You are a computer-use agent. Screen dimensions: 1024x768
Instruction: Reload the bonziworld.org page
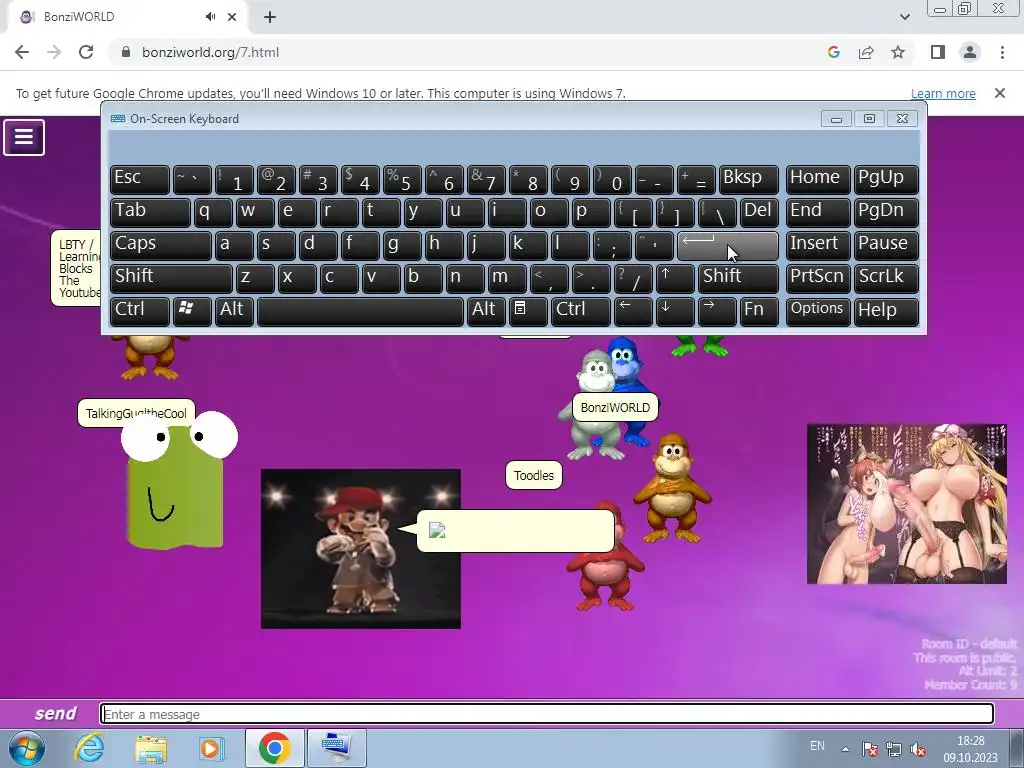point(86,52)
